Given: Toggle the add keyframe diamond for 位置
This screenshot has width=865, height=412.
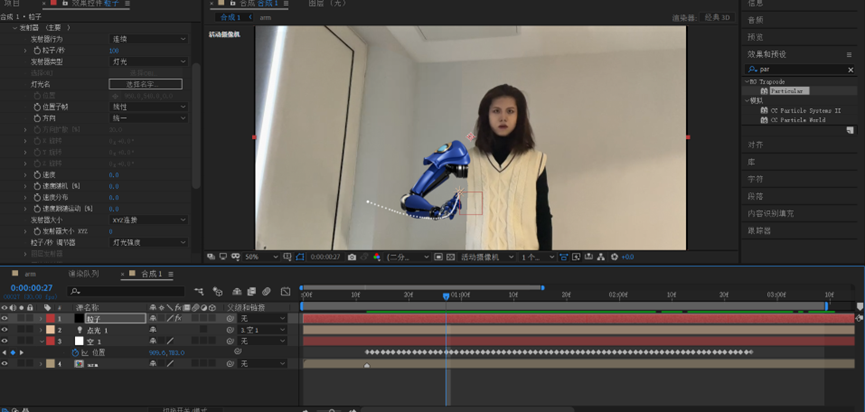Looking at the screenshot, I should (13, 352).
